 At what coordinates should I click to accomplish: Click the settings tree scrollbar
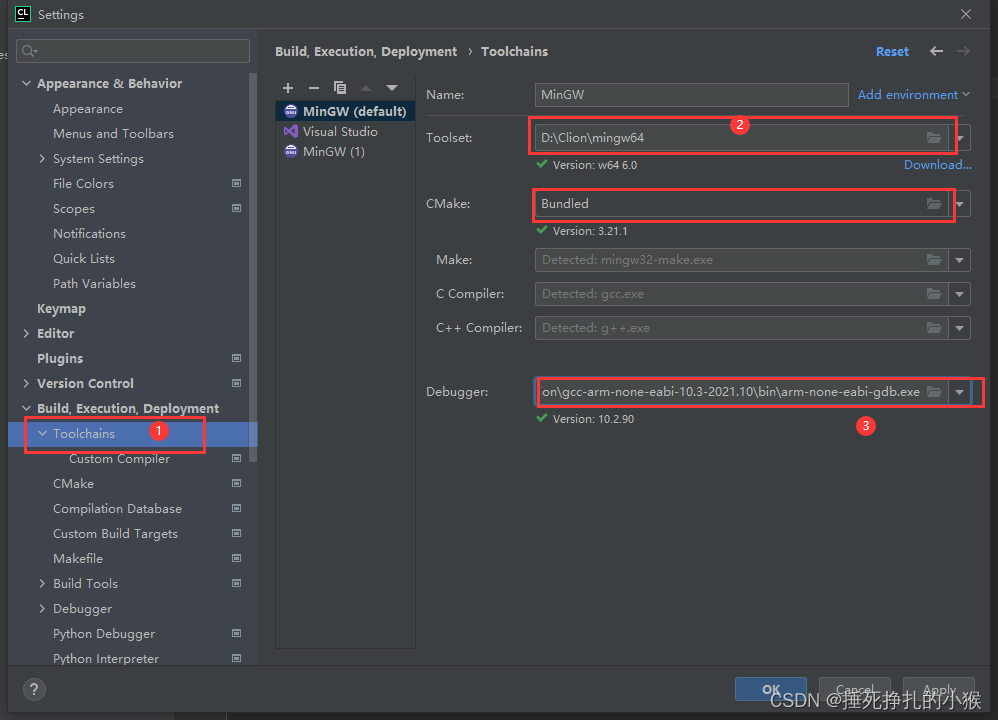pyautogui.click(x=253, y=267)
